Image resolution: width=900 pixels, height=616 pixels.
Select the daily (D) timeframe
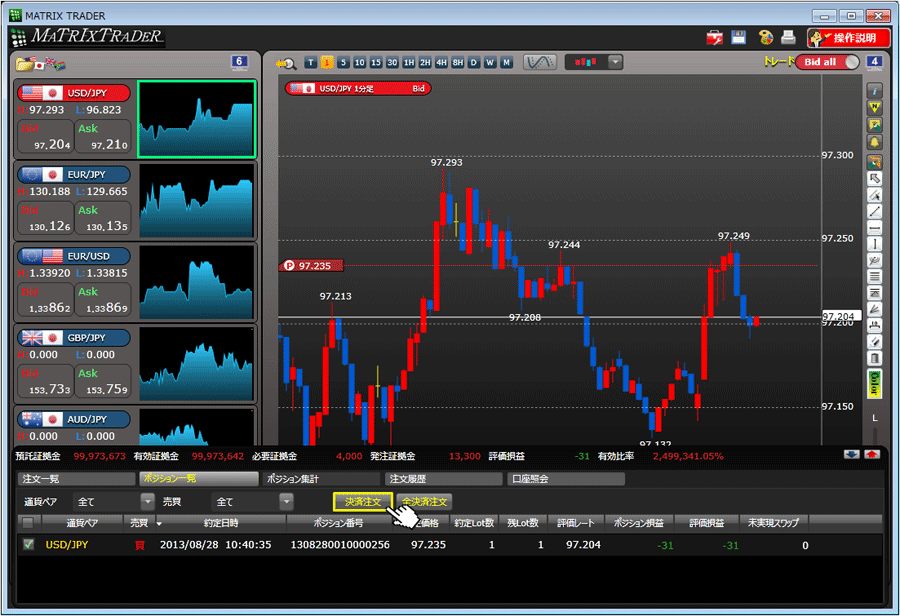(474, 63)
